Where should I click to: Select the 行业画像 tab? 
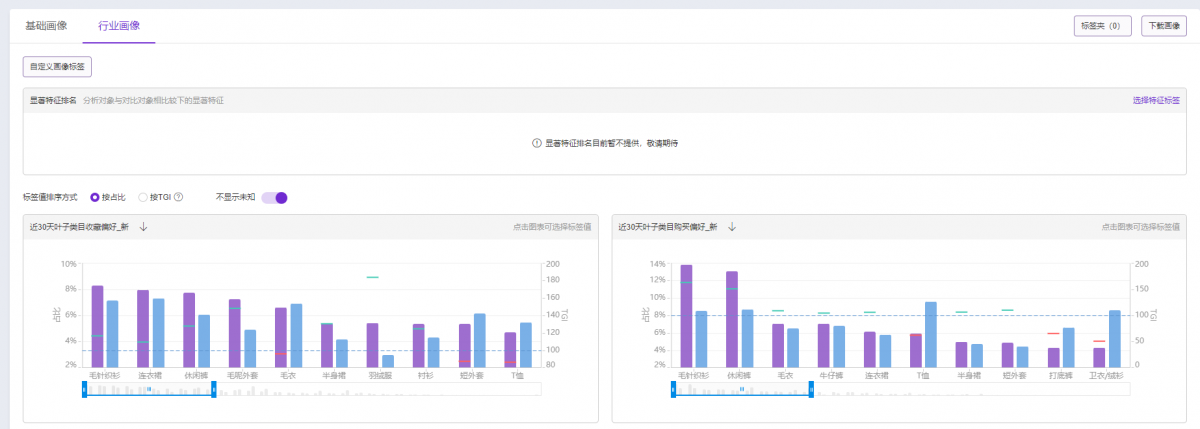point(119,25)
